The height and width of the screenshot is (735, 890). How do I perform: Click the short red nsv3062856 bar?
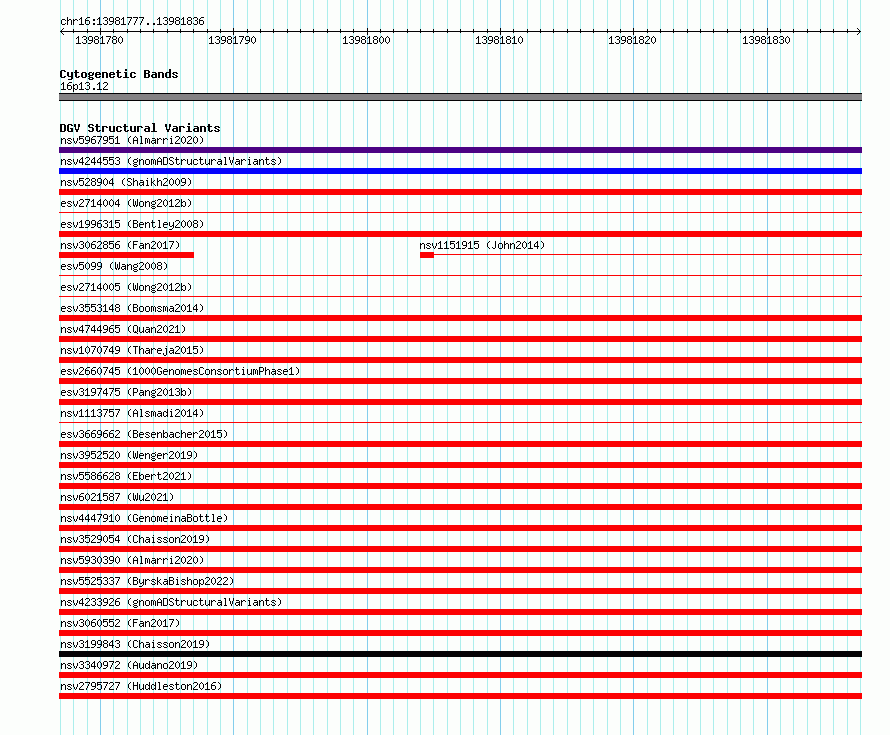(x=127, y=255)
